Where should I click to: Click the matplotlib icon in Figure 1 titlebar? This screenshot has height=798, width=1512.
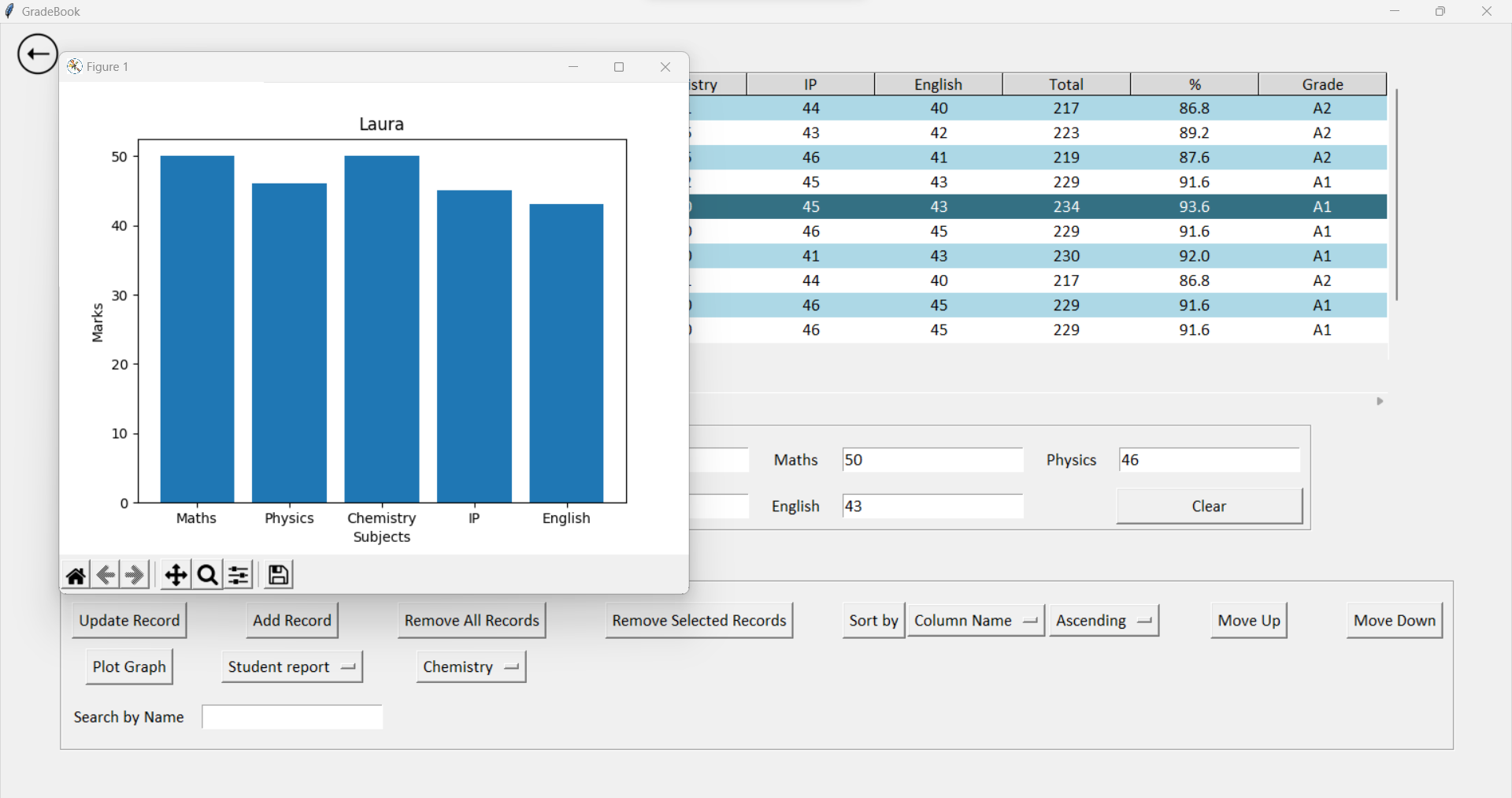[73, 66]
